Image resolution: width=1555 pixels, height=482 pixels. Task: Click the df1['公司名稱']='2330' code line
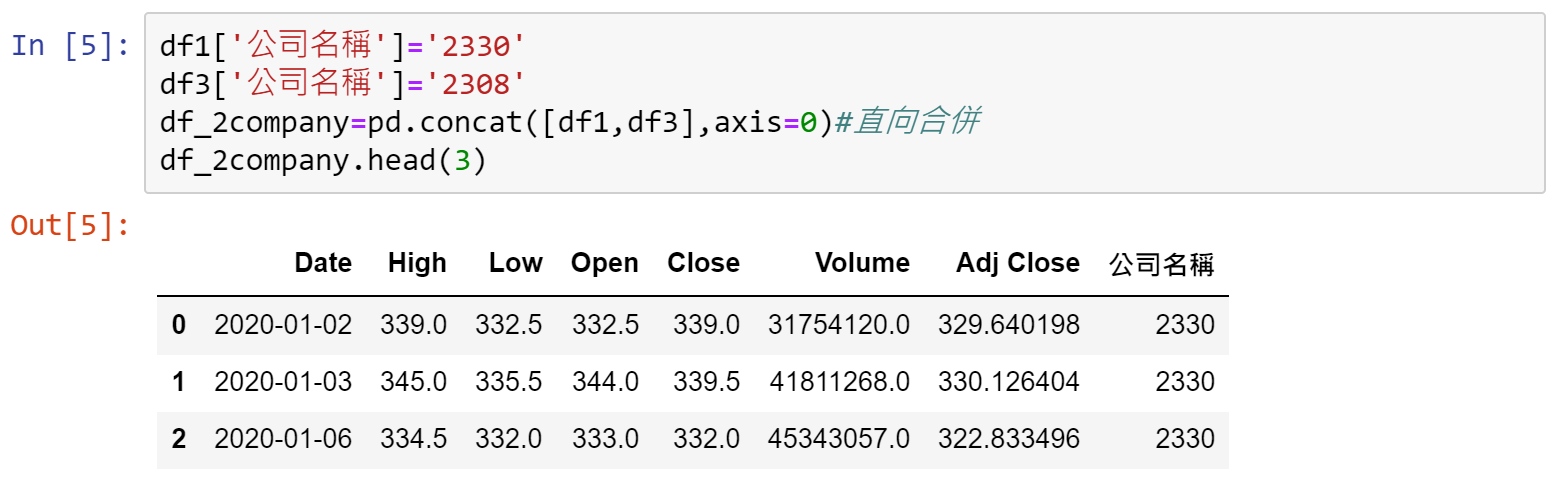[342, 45]
